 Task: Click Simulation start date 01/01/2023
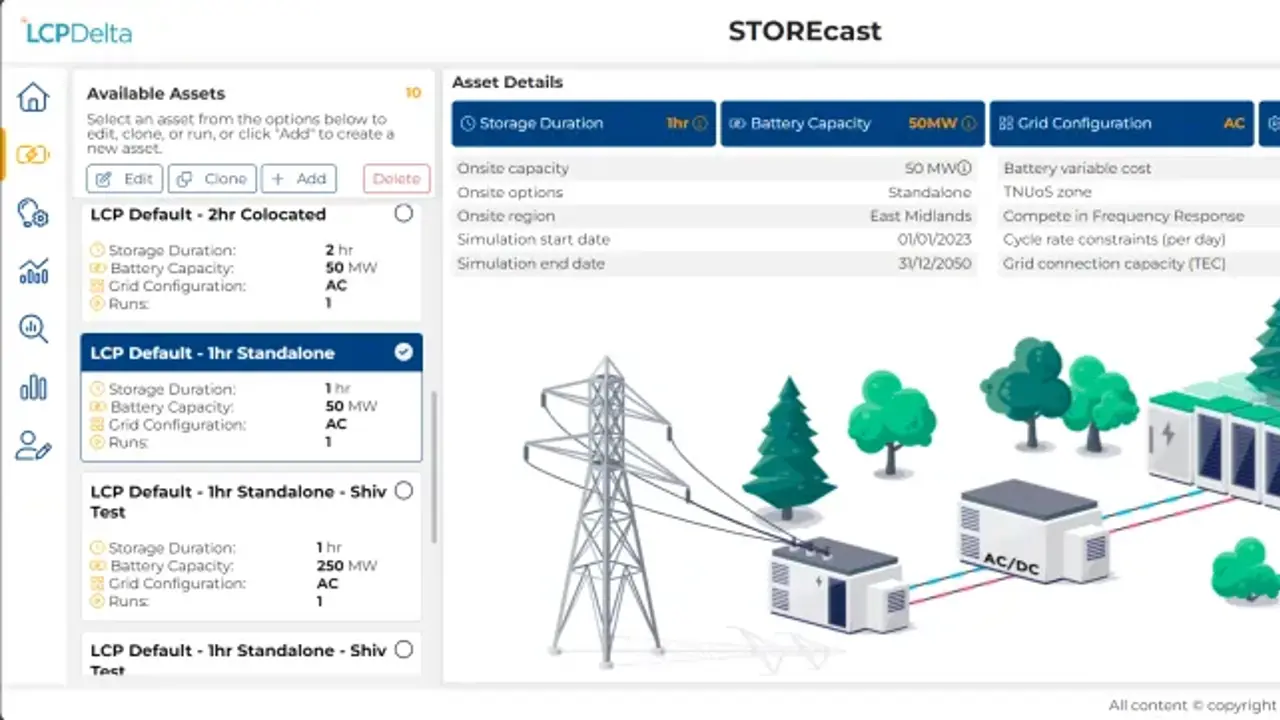pos(934,240)
